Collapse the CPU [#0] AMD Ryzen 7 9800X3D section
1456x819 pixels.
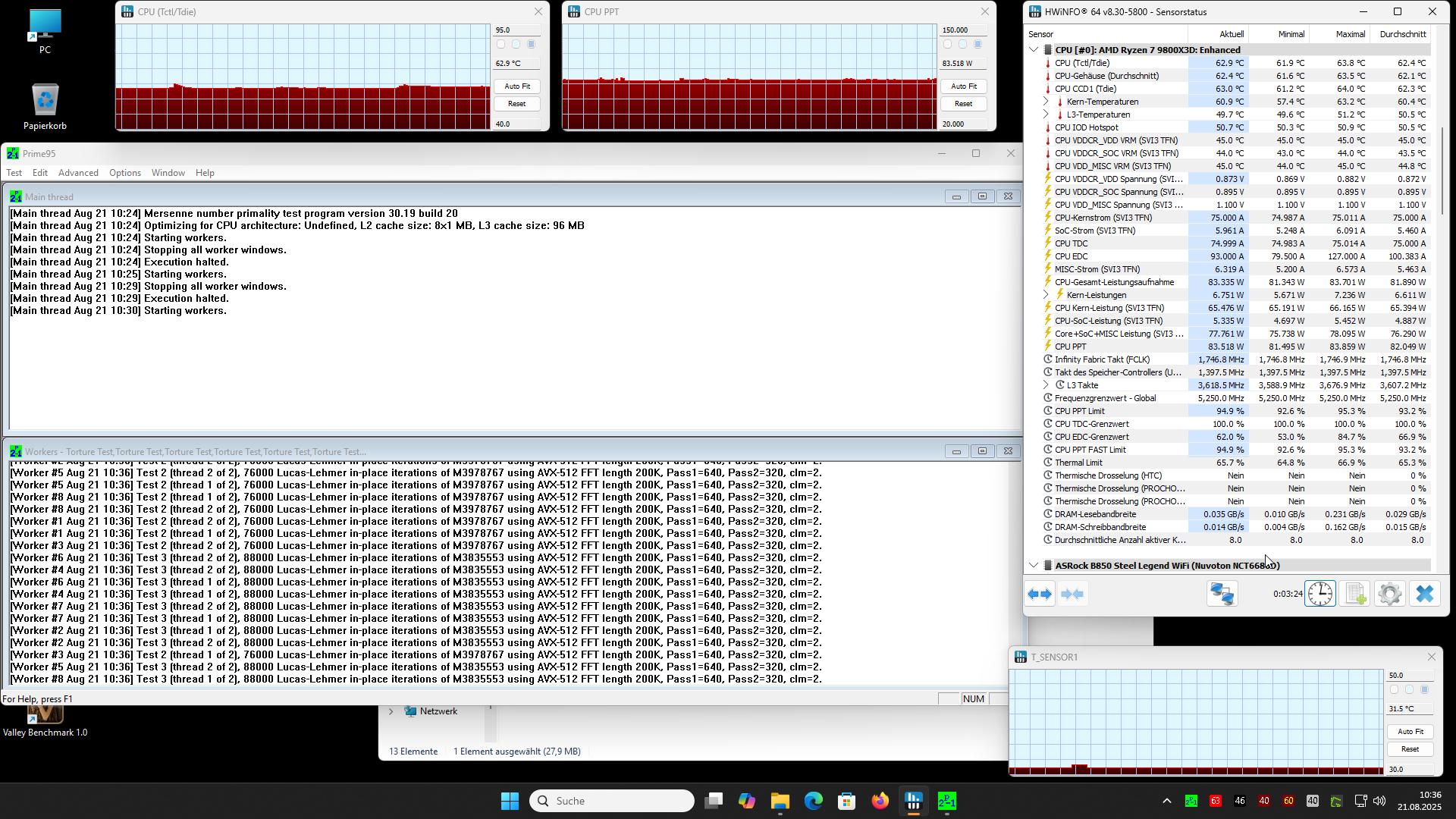[1033, 50]
